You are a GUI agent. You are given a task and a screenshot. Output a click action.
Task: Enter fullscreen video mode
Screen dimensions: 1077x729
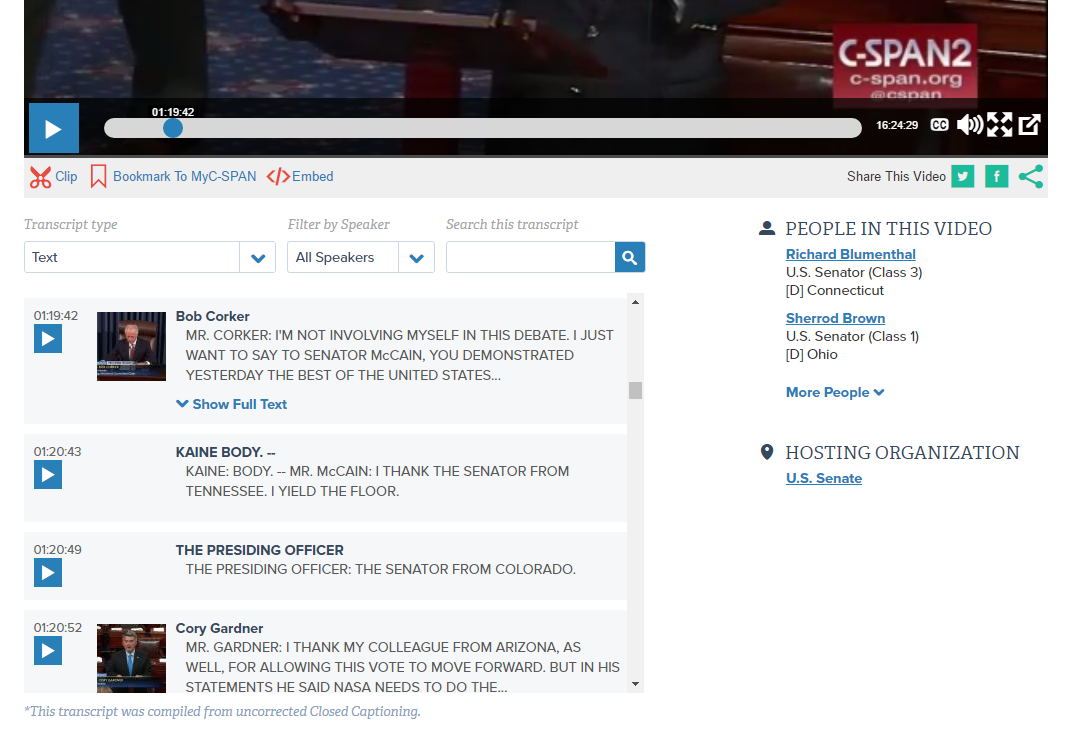999,125
